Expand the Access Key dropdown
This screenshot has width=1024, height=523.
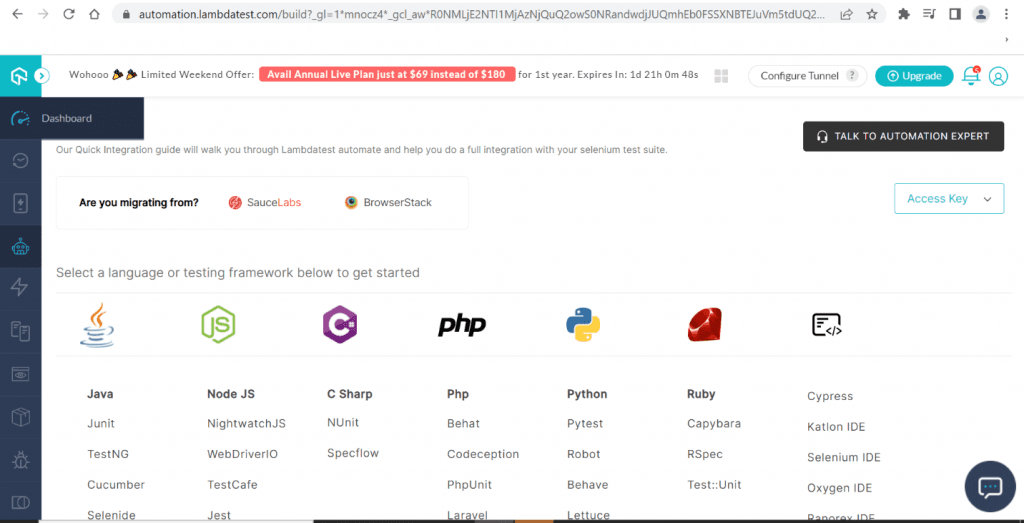(x=948, y=199)
